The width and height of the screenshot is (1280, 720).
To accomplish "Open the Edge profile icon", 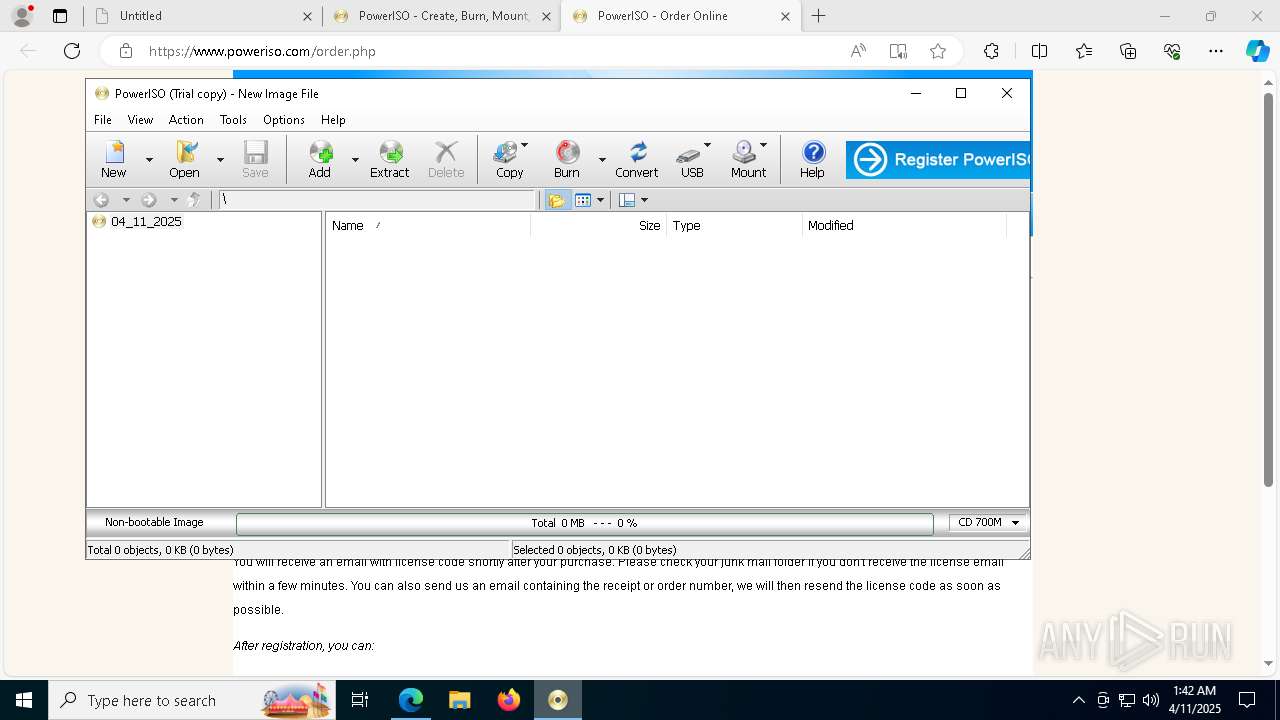I will (x=22, y=16).
